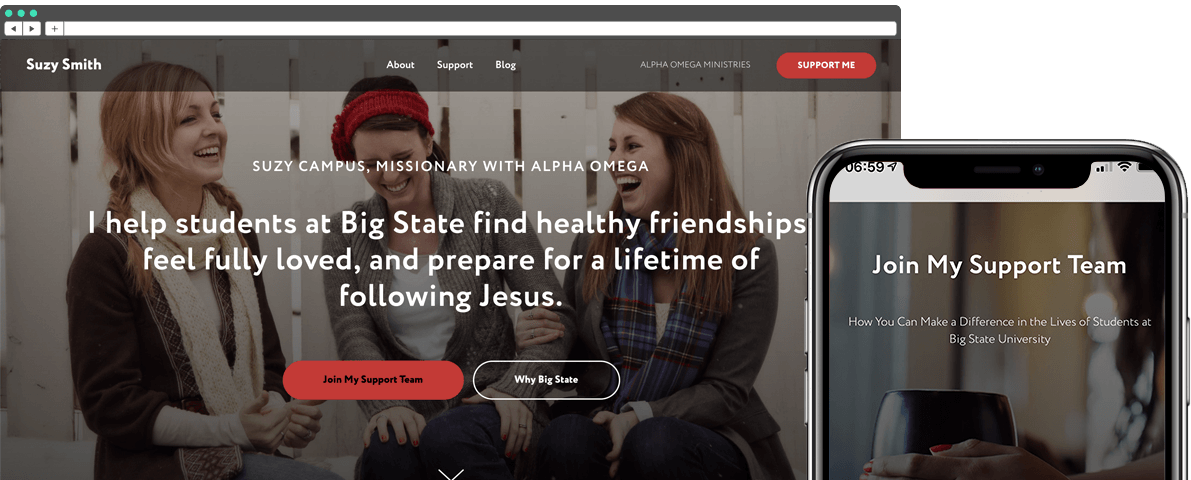This screenshot has height=480, width=1191.
Task: Click Join My Support Team button
Action: click(x=373, y=380)
